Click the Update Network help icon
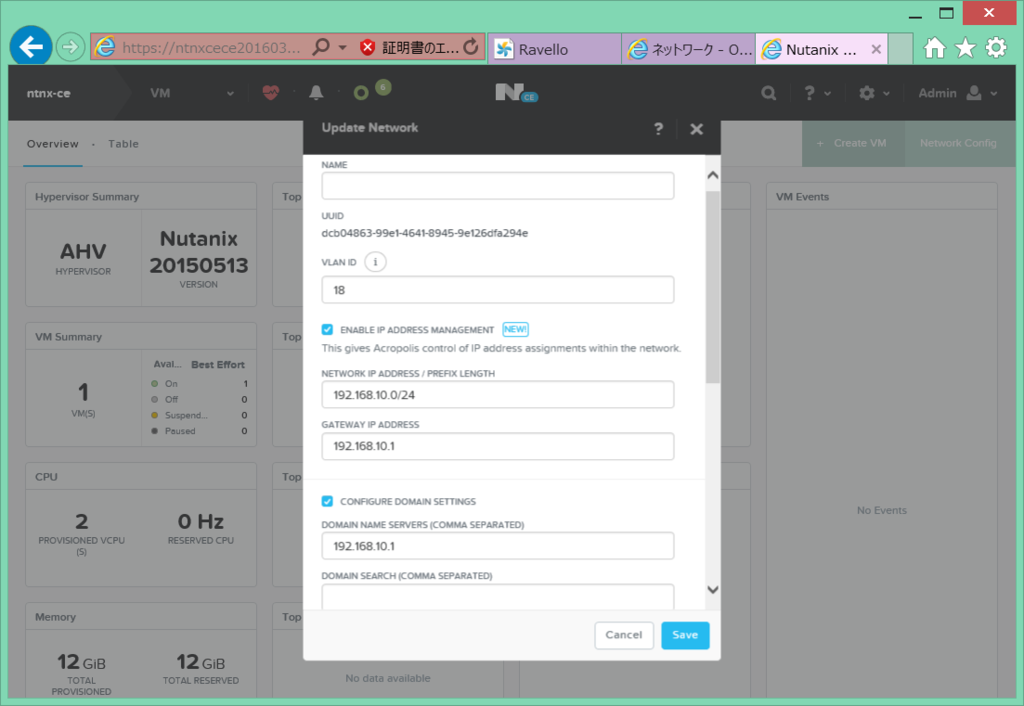The width and height of the screenshot is (1024, 706). pyautogui.click(x=658, y=129)
